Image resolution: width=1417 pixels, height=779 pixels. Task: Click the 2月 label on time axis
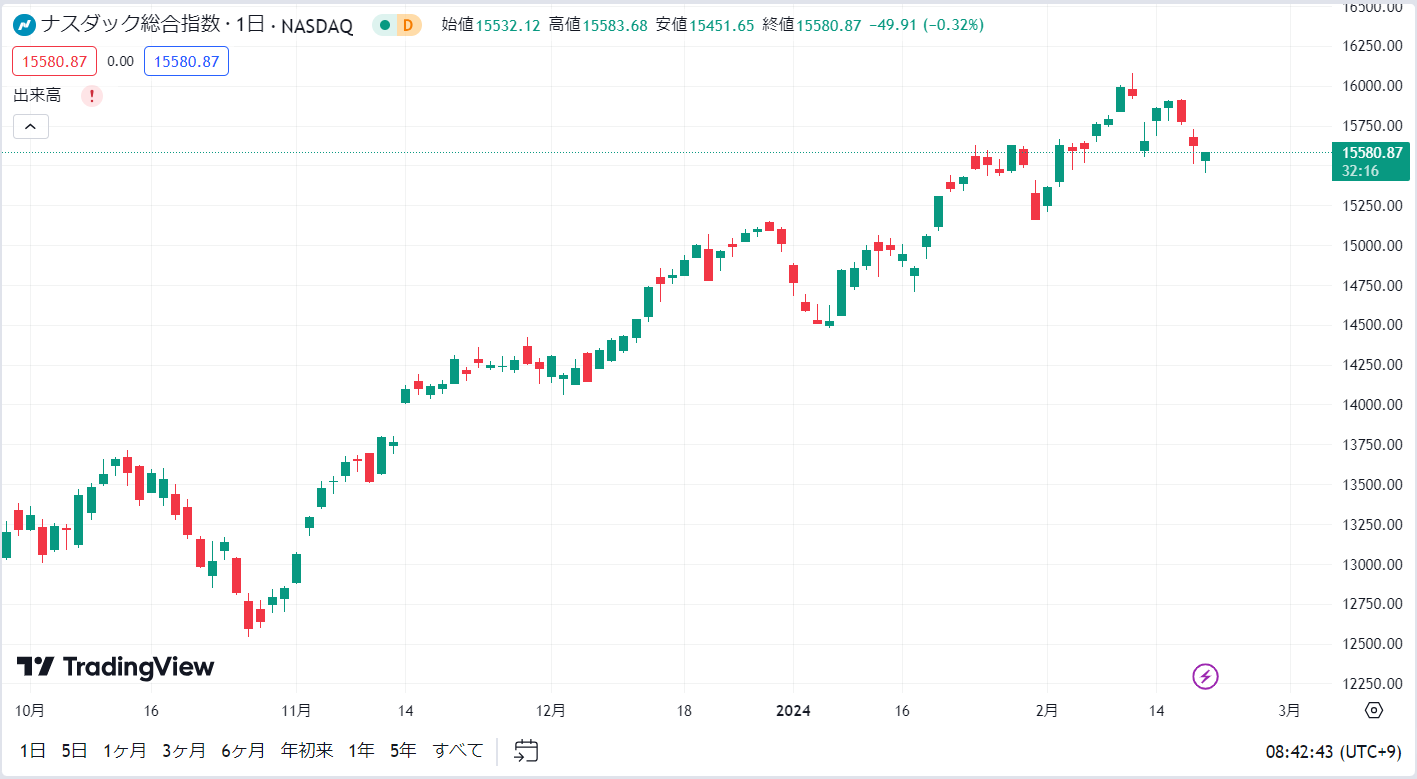coord(1046,711)
